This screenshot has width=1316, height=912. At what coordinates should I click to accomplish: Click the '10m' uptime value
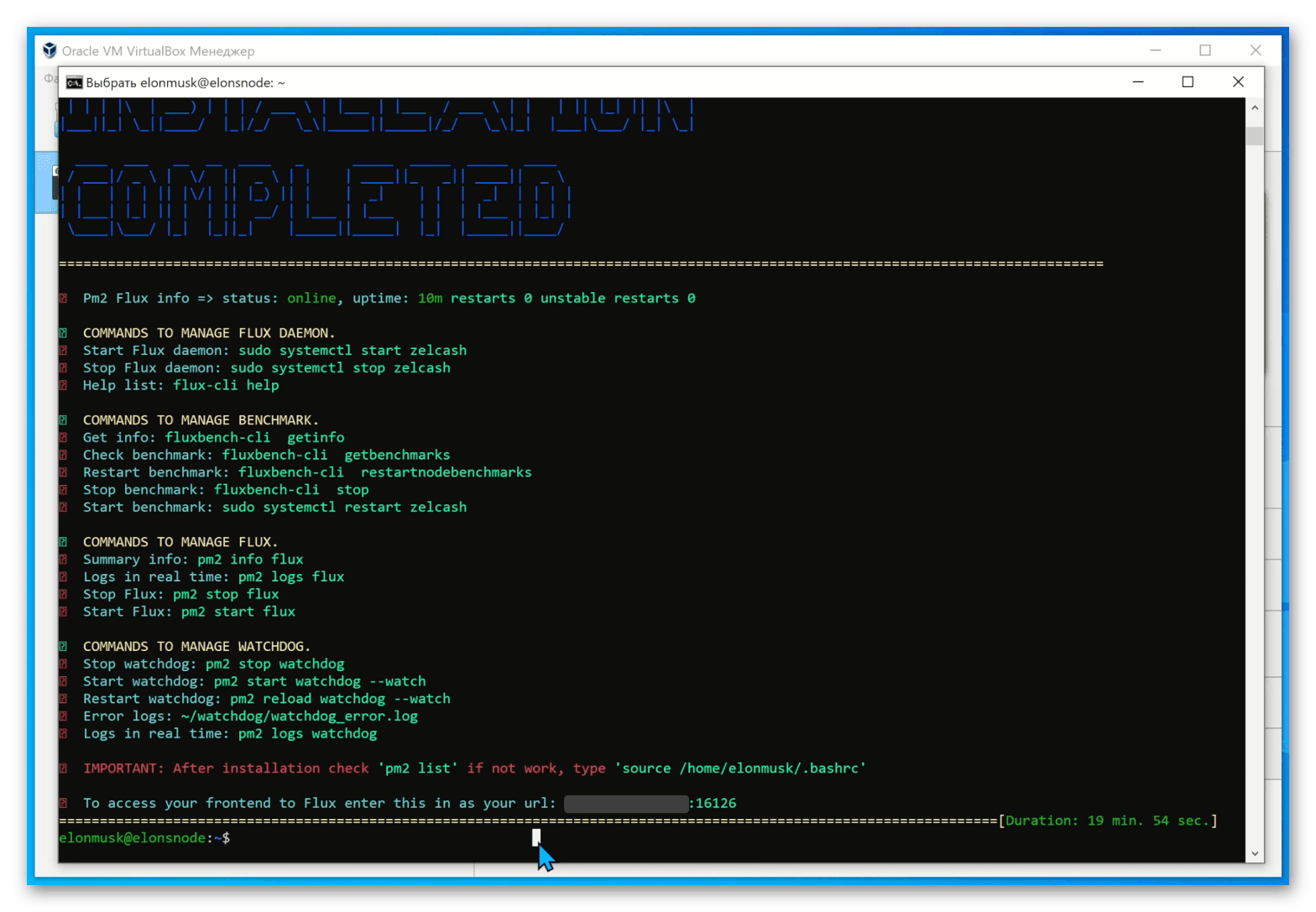pos(430,298)
